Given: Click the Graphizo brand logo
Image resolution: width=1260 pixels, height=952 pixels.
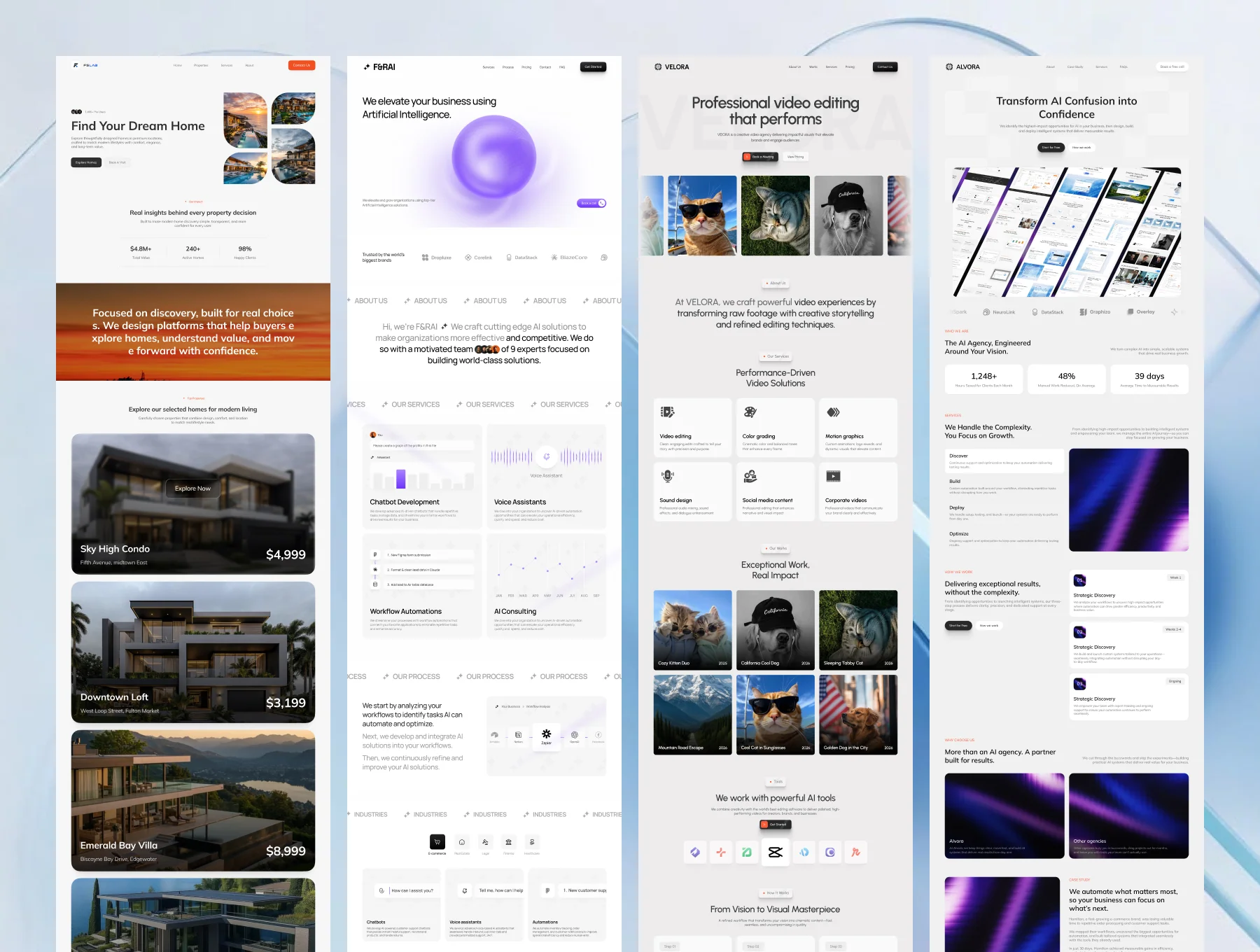Looking at the screenshot, I should [x=1095, y=312].
